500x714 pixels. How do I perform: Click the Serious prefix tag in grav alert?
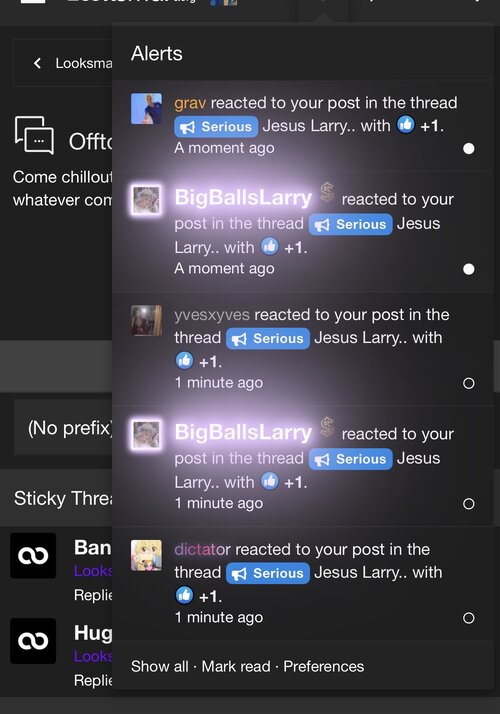coord(216,127)
